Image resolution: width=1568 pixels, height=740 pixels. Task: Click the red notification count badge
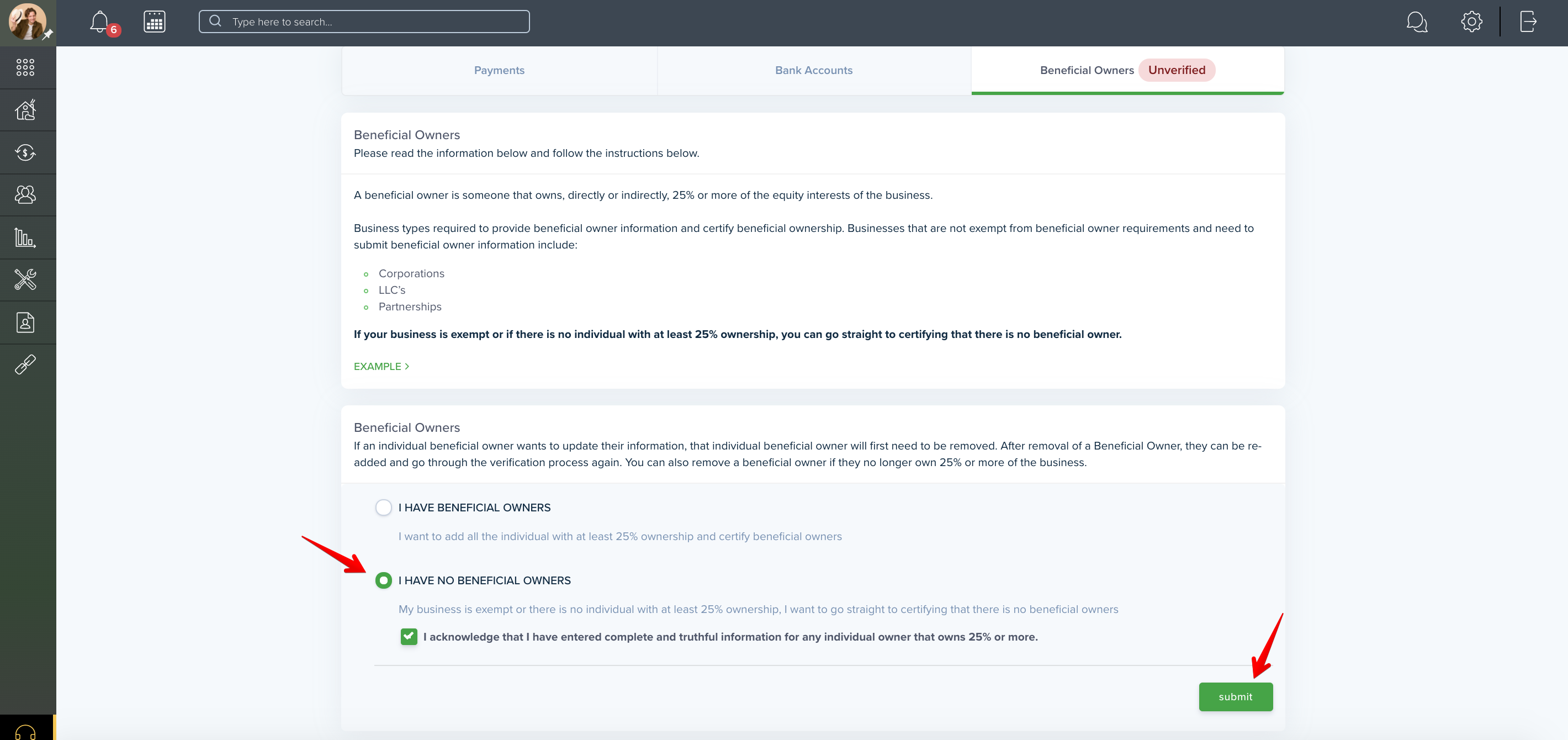click(x=113, y=30)
